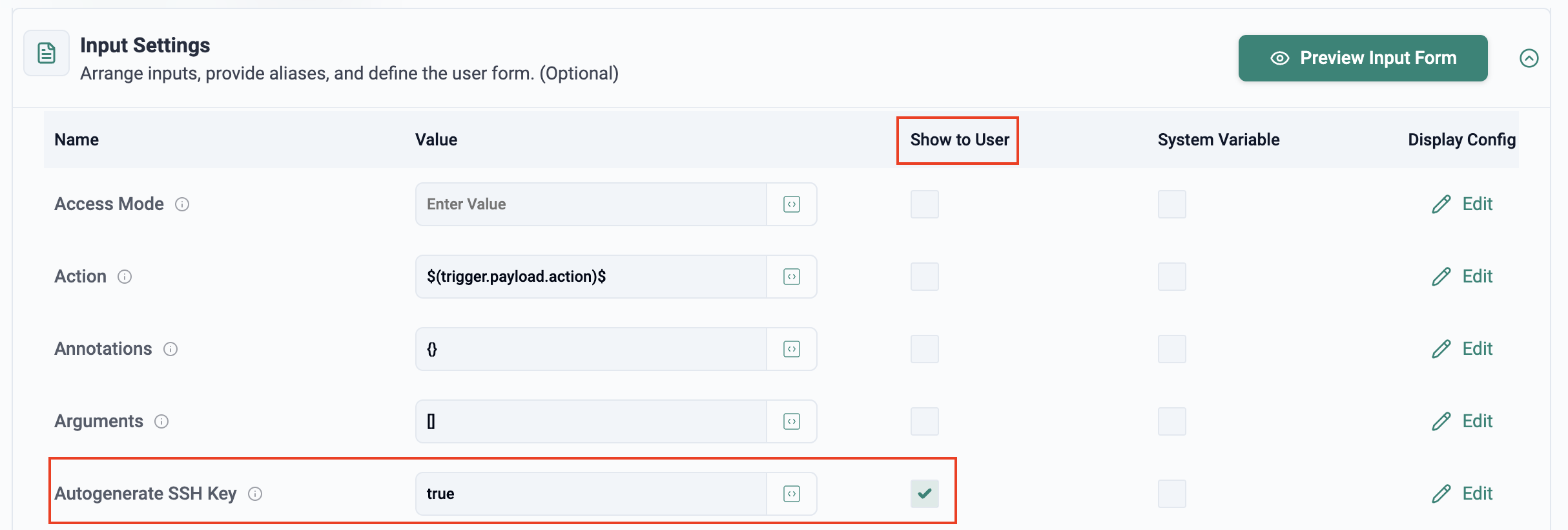Click the info icon beside Access Mode
The image size is (1568, 530).
[x=182, y=204]
